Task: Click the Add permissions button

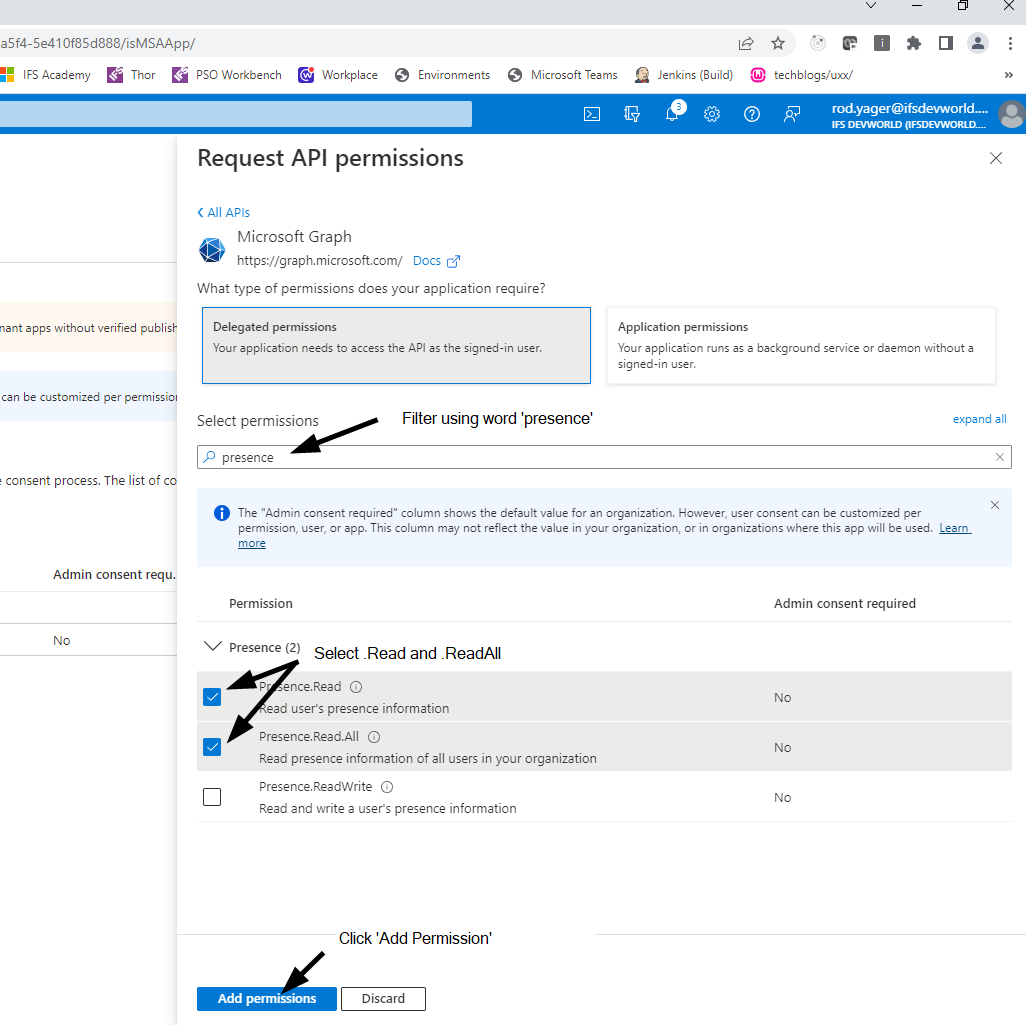Action: 267,998
